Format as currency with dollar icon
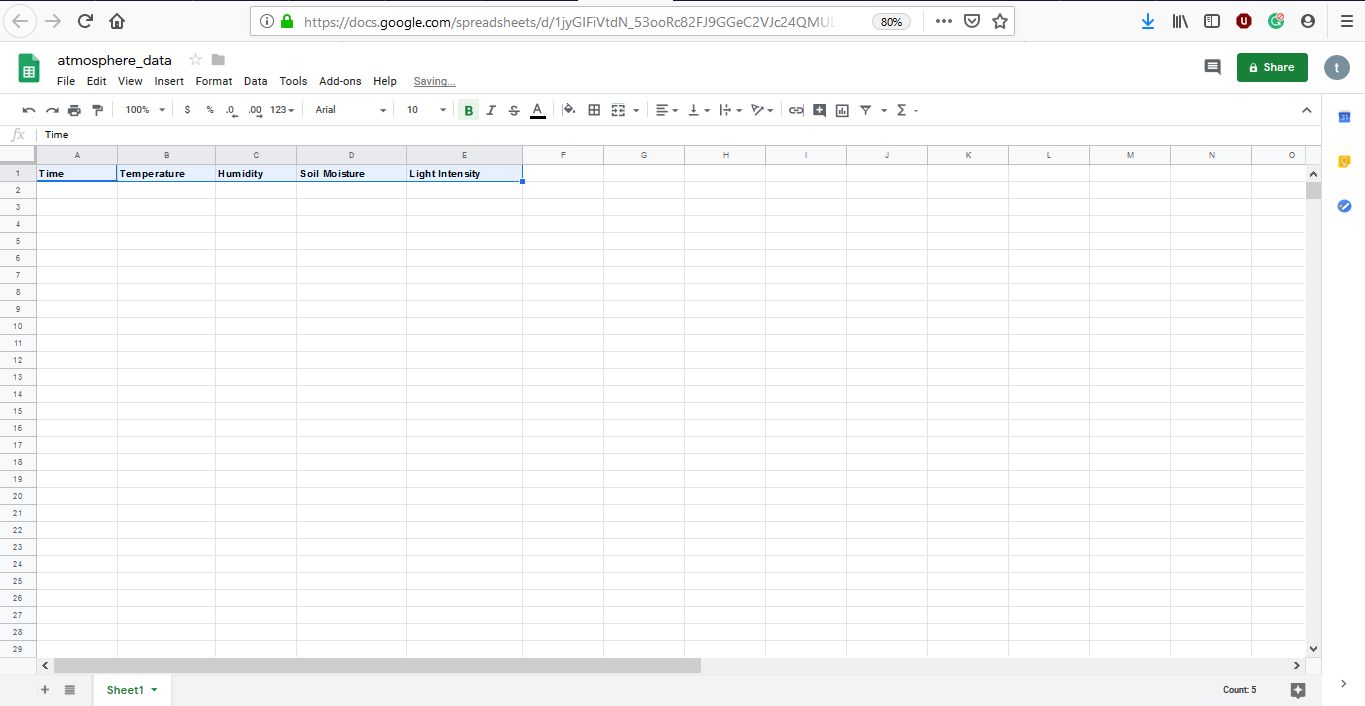The height and width of the screenshot is (706, 1365). pos(187,110)
